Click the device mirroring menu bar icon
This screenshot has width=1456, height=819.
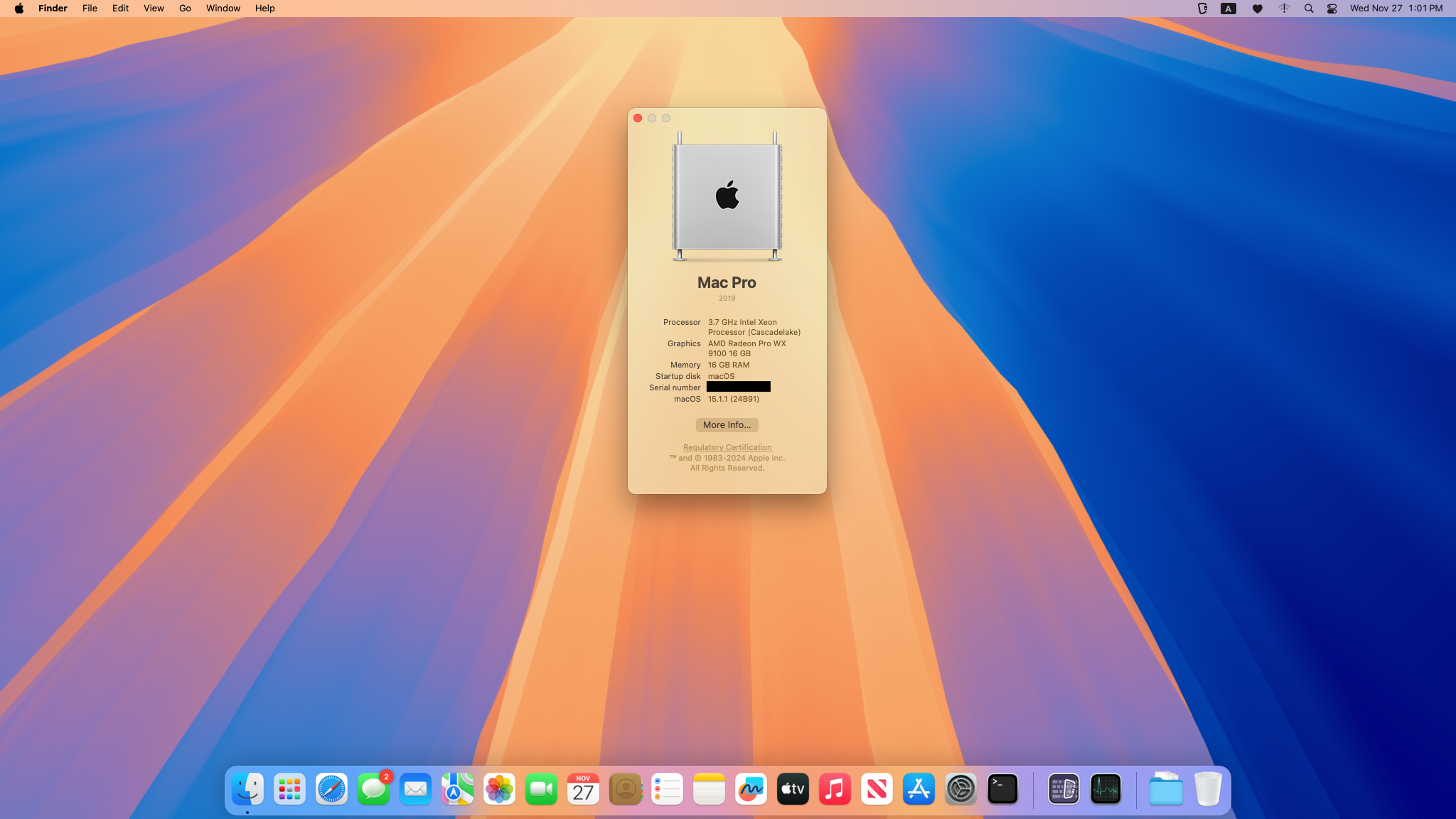click(x=1202, y=9)
